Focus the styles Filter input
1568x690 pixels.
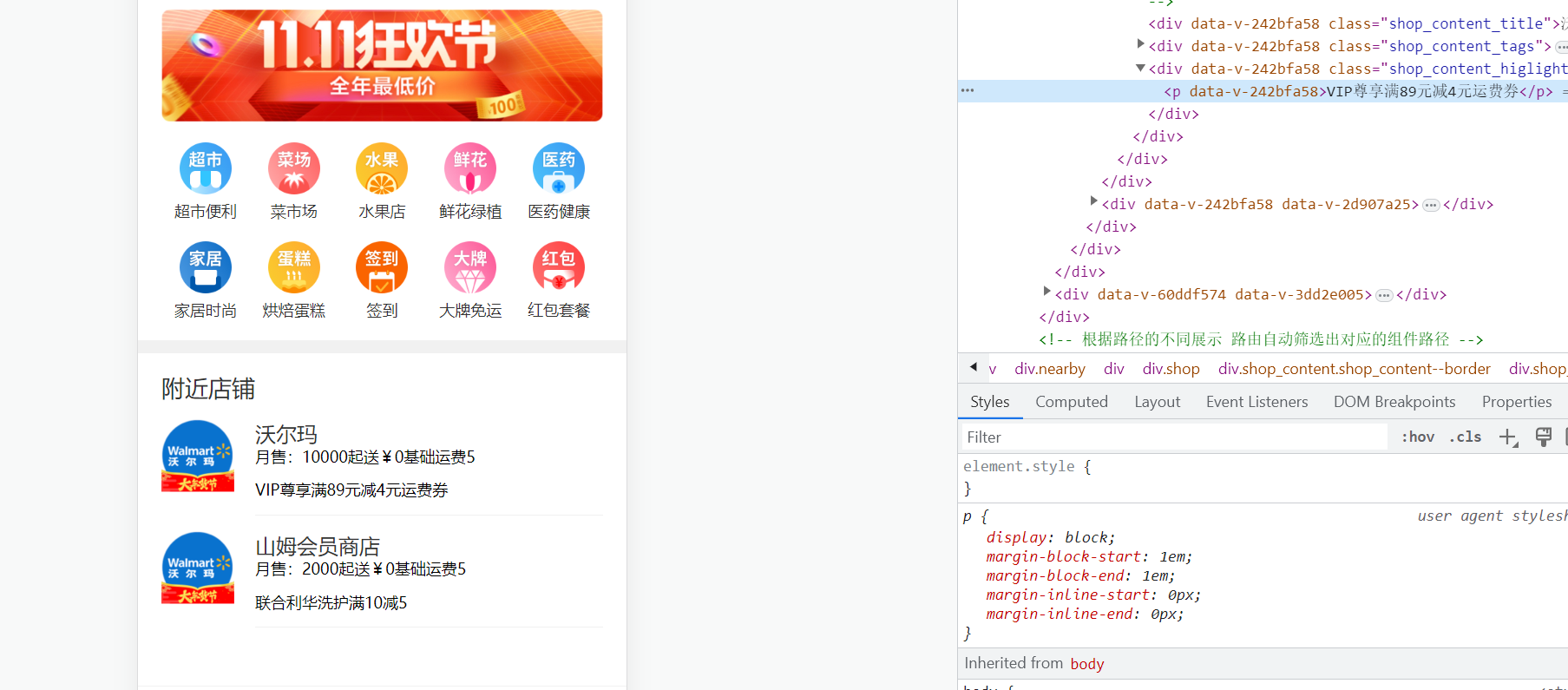click(x=1172, y=437)
